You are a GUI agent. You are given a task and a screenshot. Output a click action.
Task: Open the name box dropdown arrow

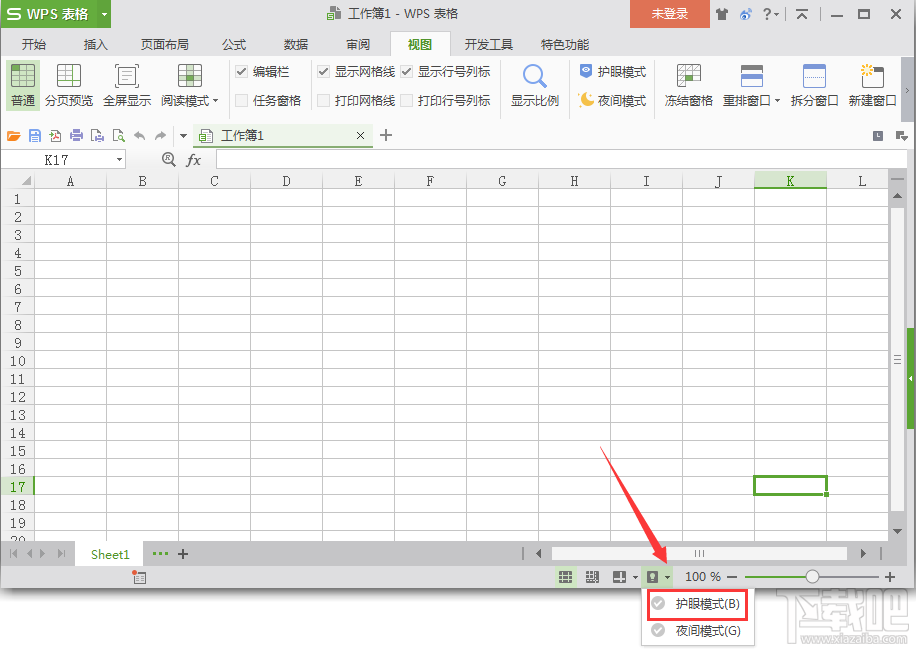(x=119, y=158)
